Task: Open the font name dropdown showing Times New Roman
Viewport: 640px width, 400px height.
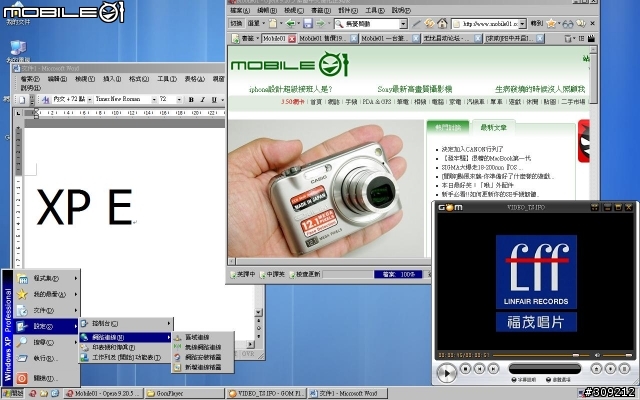Action: 154,100
